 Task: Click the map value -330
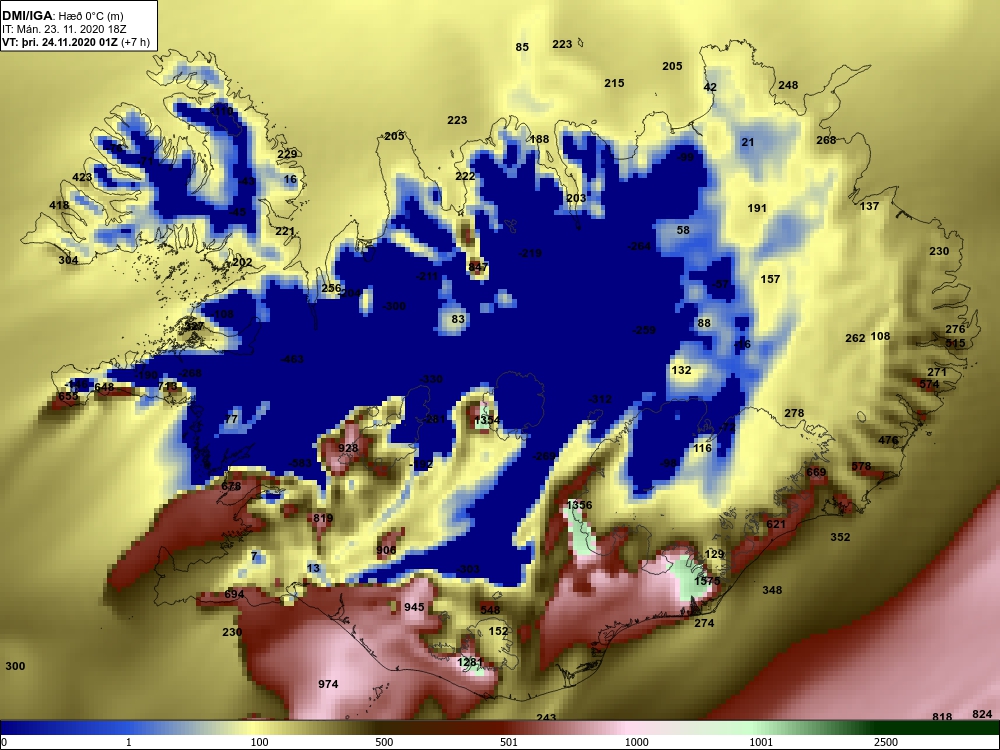pyautogui.click(x=431, y=379)
